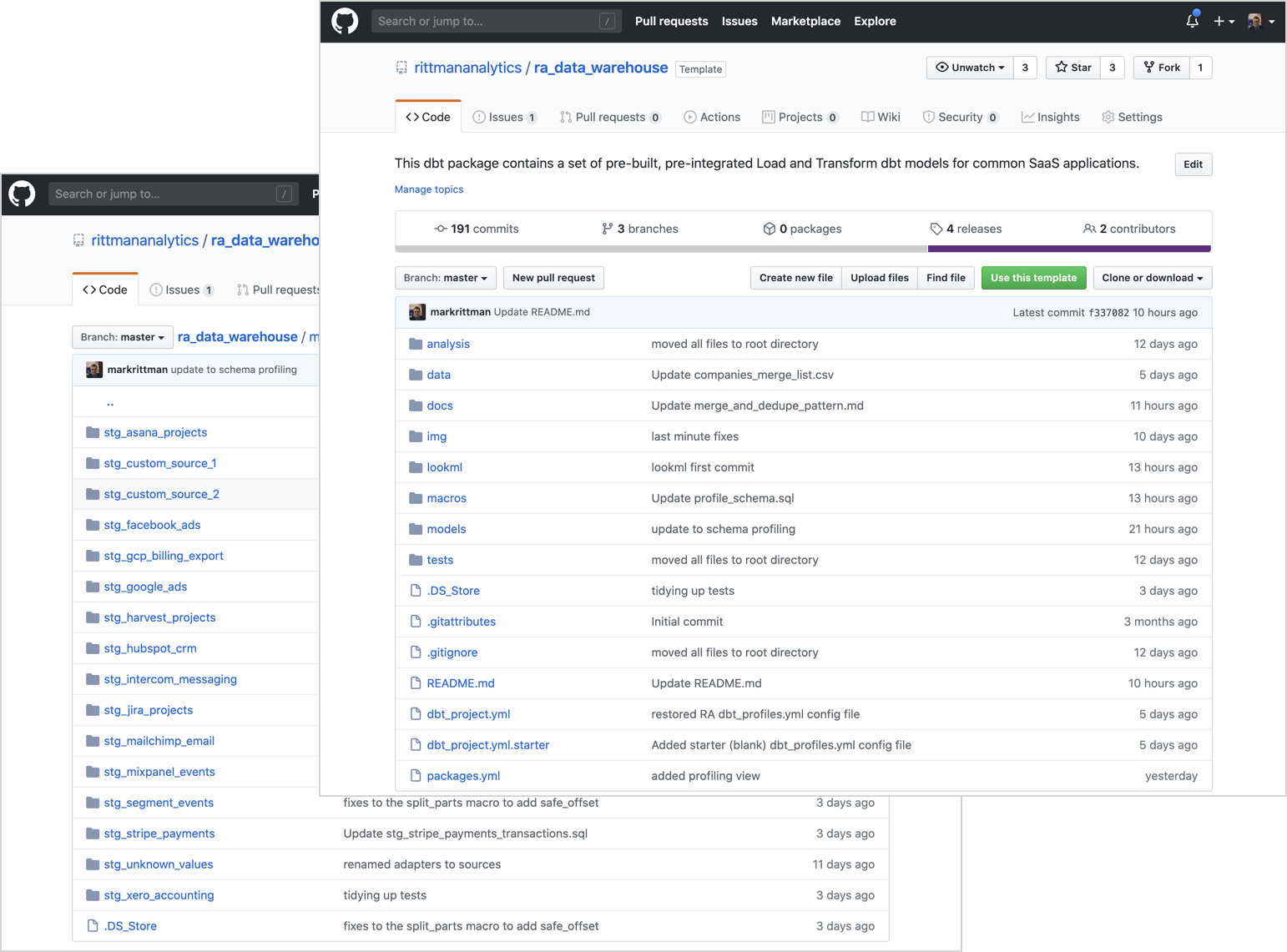Viewport: 1287px width, 952px height.
Task: Expand Clone or download menu
Action: (1153, 278)
